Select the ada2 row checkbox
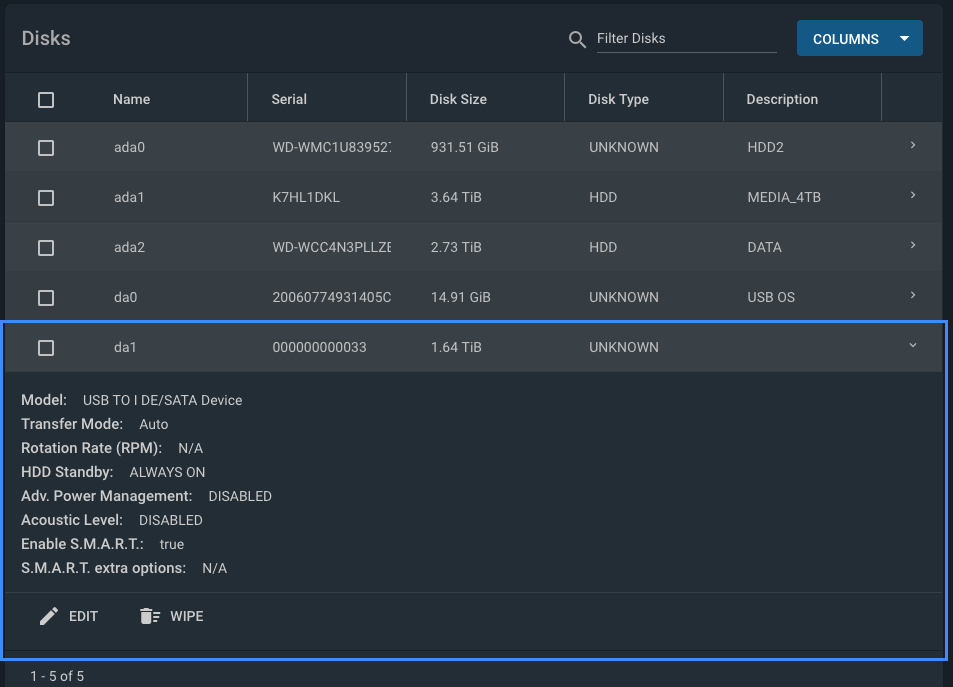The width and height of the screenshot is (953, 687). [x=46, y=247]
